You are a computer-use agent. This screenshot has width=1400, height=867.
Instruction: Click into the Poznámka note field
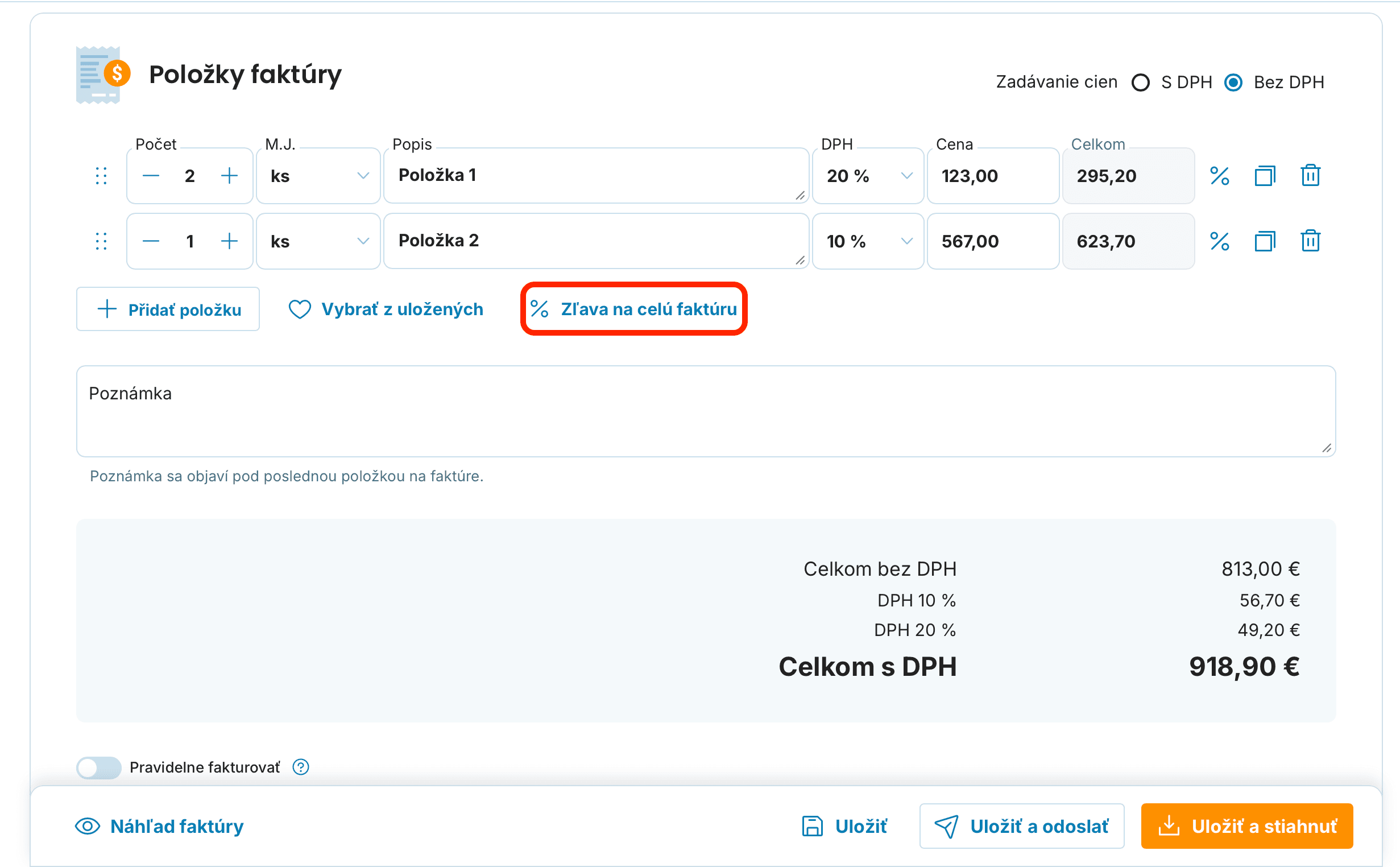coord(706,411)
